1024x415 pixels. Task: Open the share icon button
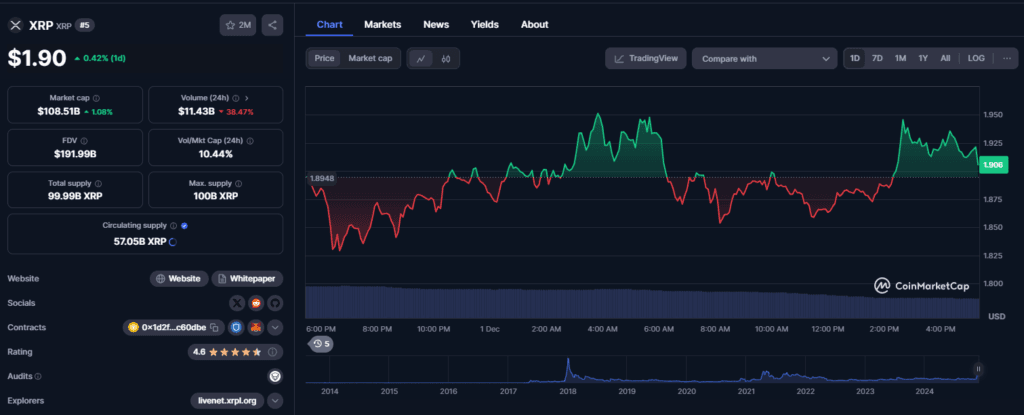[x=272, y=25]
